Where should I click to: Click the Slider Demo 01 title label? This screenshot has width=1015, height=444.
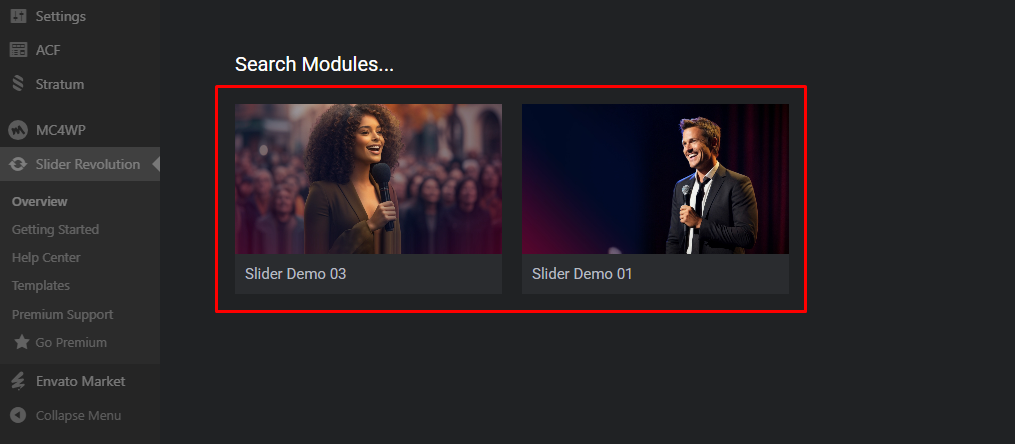point(582,274)
